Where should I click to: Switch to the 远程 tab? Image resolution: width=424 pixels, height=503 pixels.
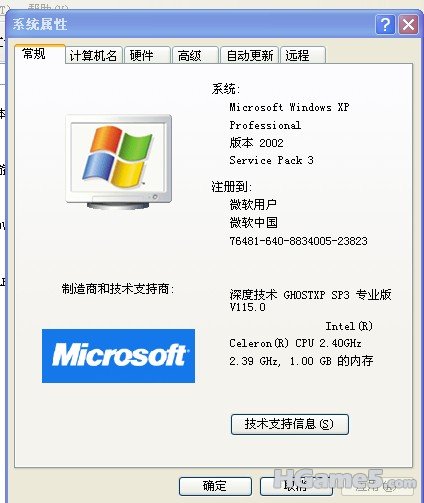303,55
